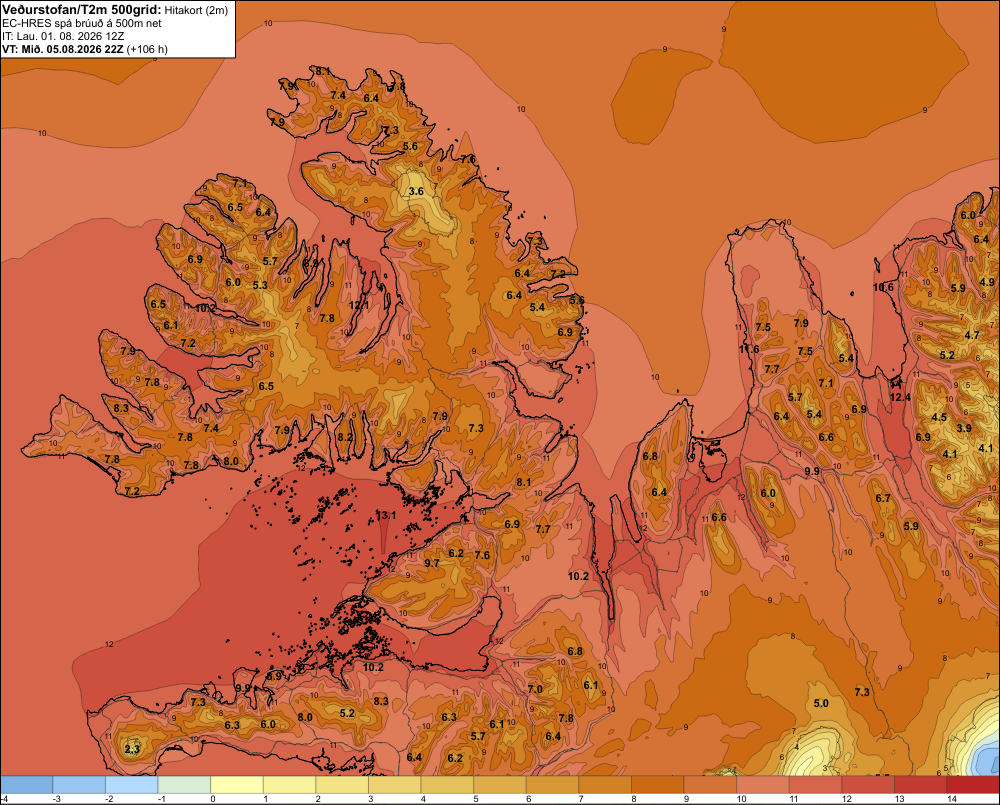Click the legend swatch between -4 and -3
The width and height of the screenshot is (1000, 805).
click(x=27, y=785)
